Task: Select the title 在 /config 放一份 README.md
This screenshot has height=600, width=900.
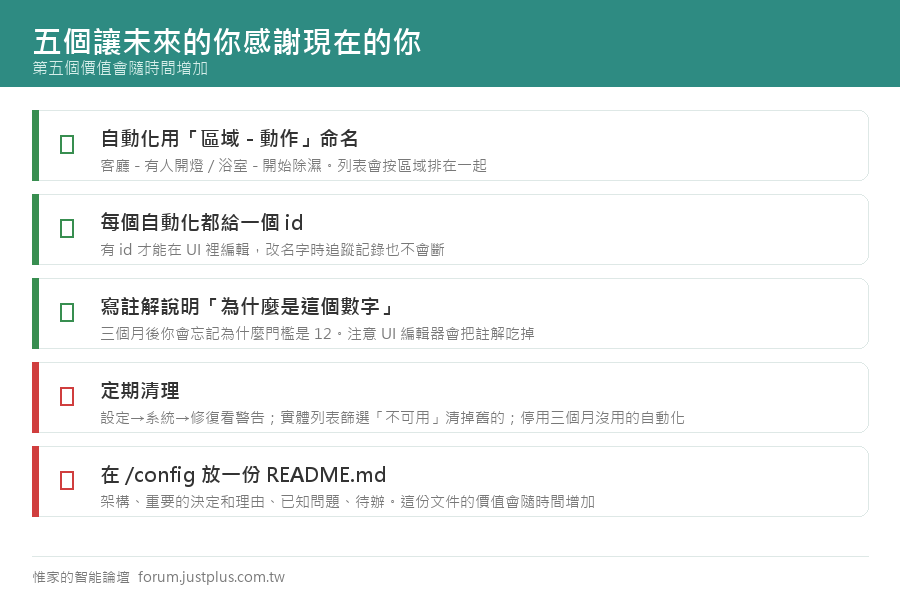Action: [243, 475]
